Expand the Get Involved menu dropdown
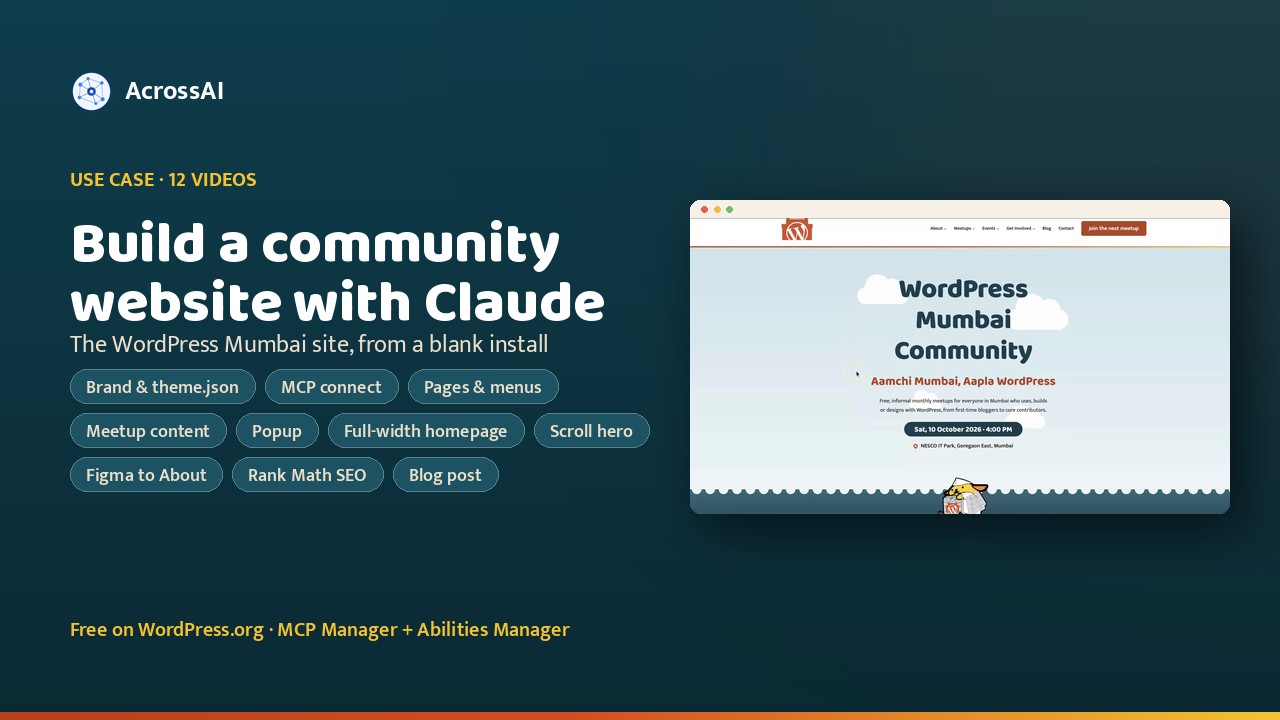Viewport: 1280px width, 720px height. (1020, 228)
